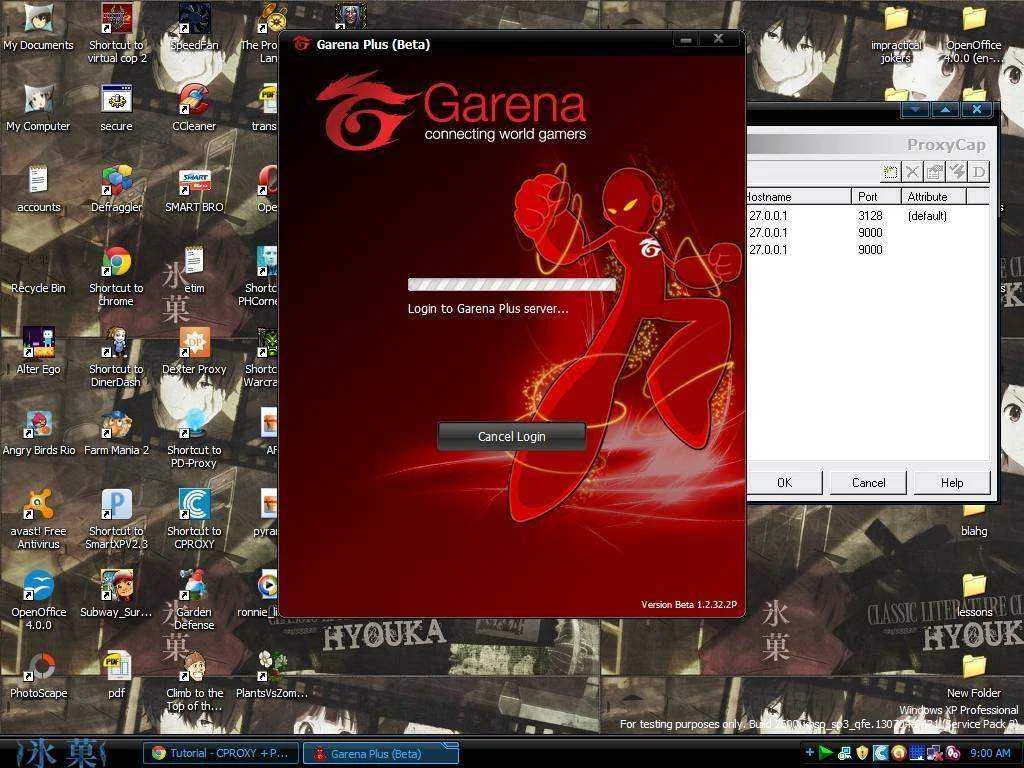This screenshot has height=768, width=1024.
Task: Open the OpenOffice 4.0.0 desktop shortcut
Action: (39, 601)
